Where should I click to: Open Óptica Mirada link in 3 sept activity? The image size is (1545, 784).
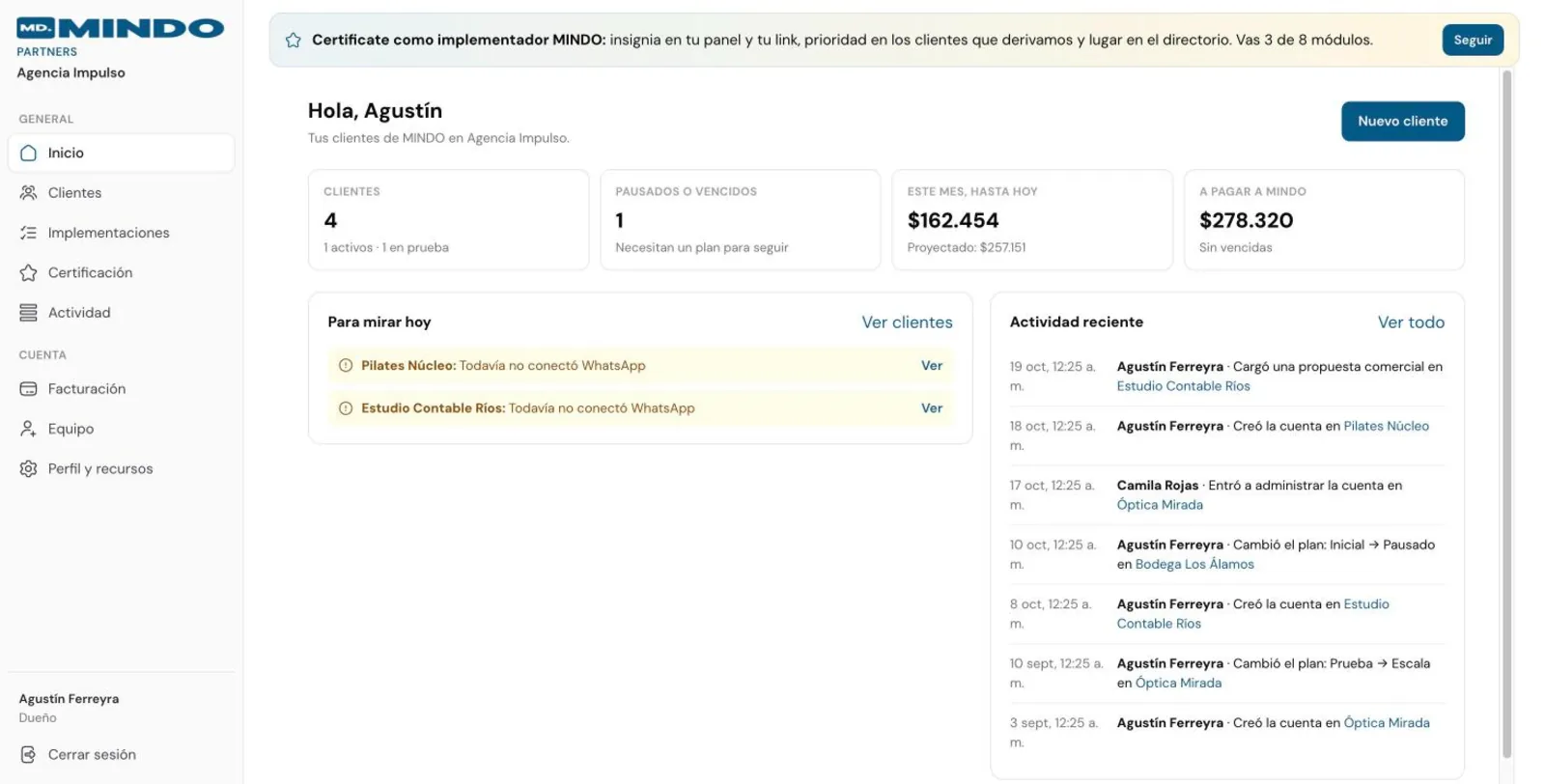[x=1387, y=723]
